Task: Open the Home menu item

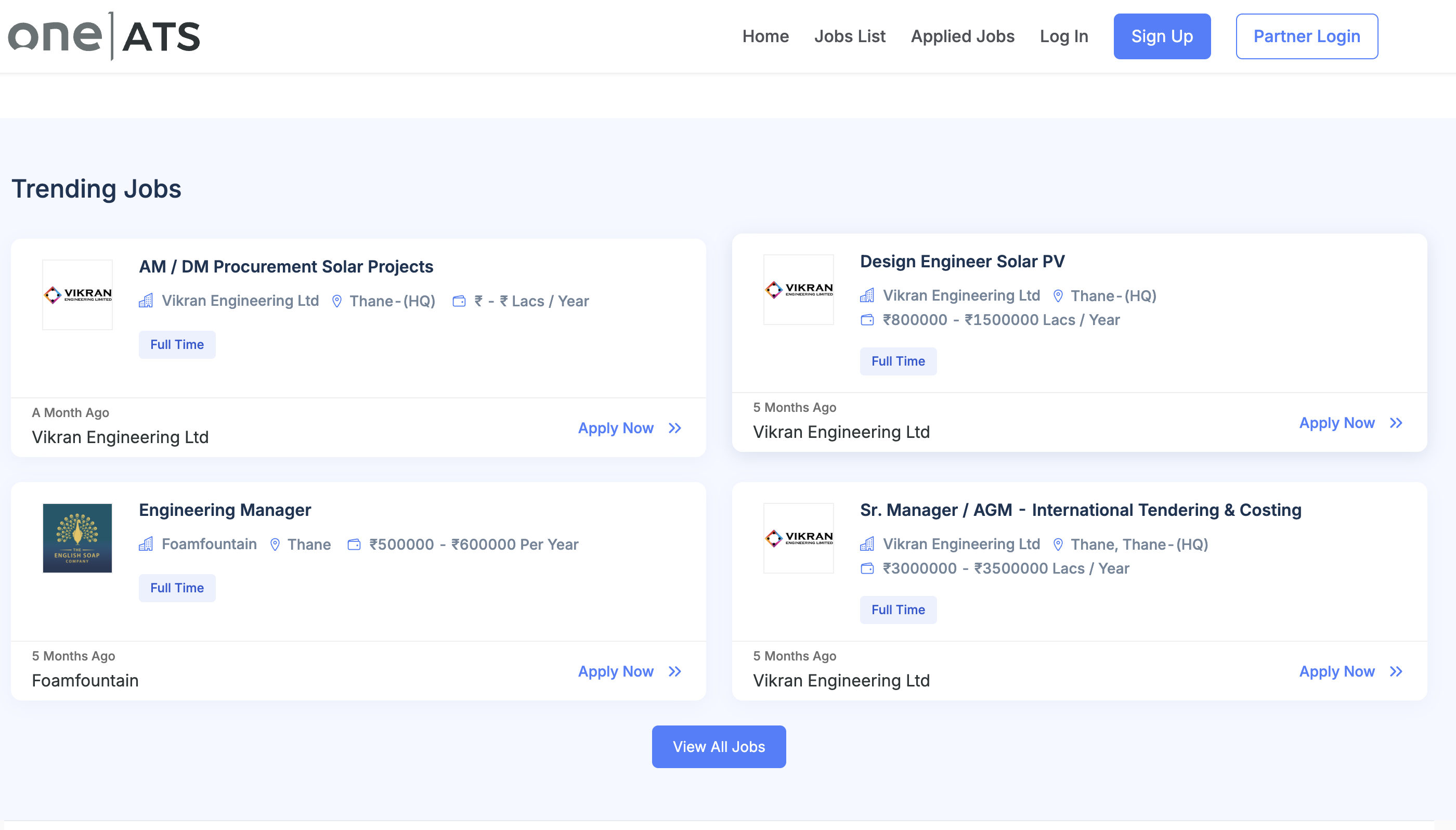Action: coord(765,36)
